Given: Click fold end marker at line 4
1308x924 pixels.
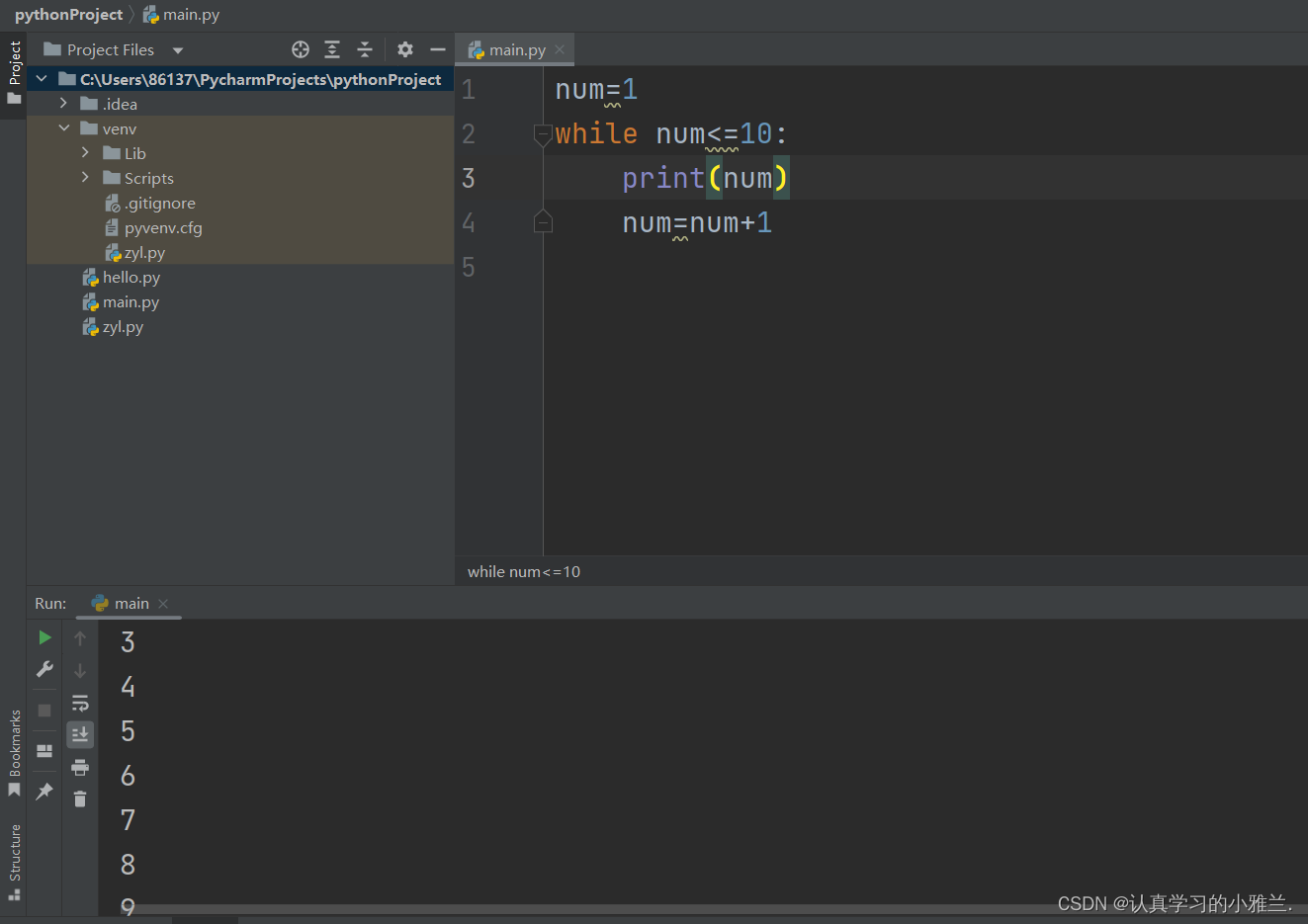Looking at the screenshot, I should (x=543, y=221).
